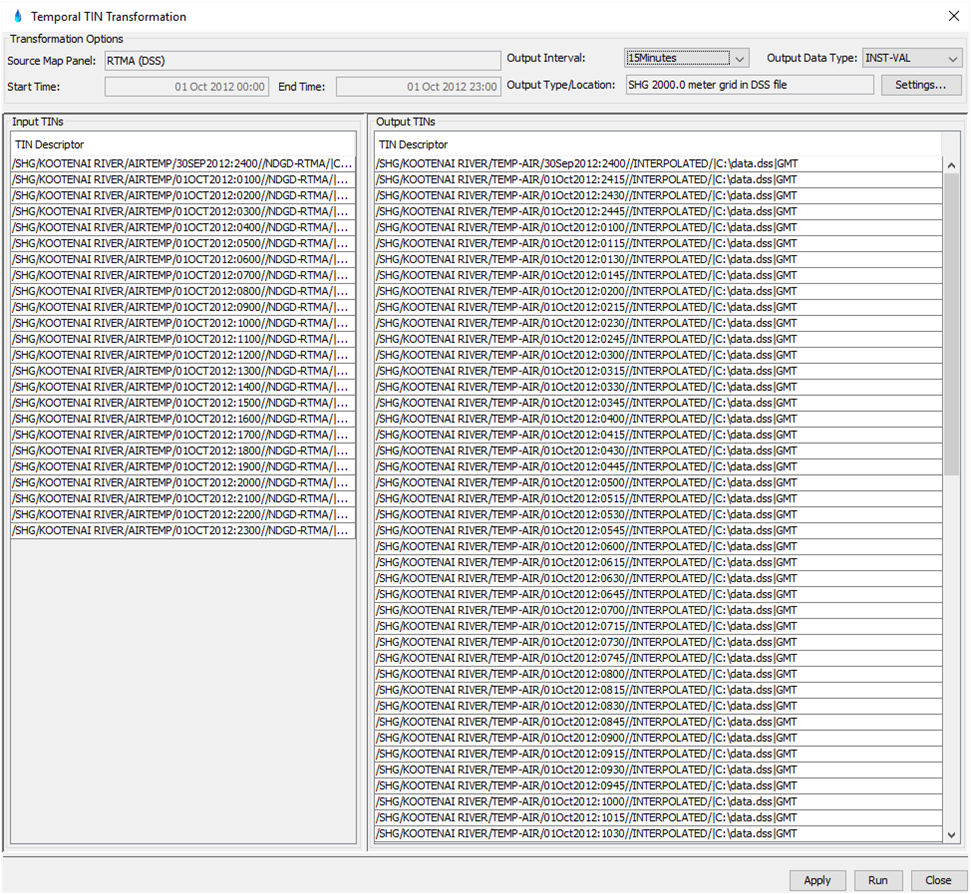Select input TIN row 30SEP2012:2400
This screenshot has width=971, height=894.
[183, 163]
